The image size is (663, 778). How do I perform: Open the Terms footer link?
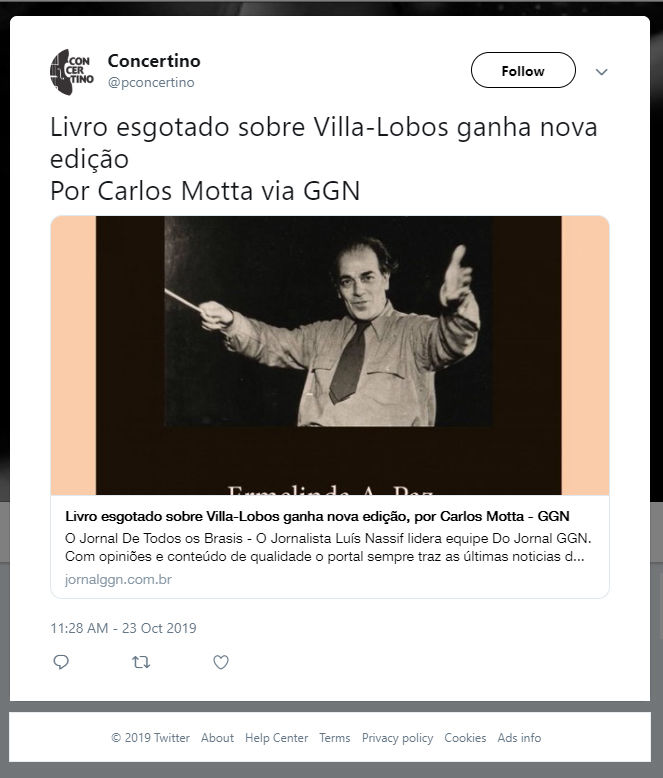334,738
